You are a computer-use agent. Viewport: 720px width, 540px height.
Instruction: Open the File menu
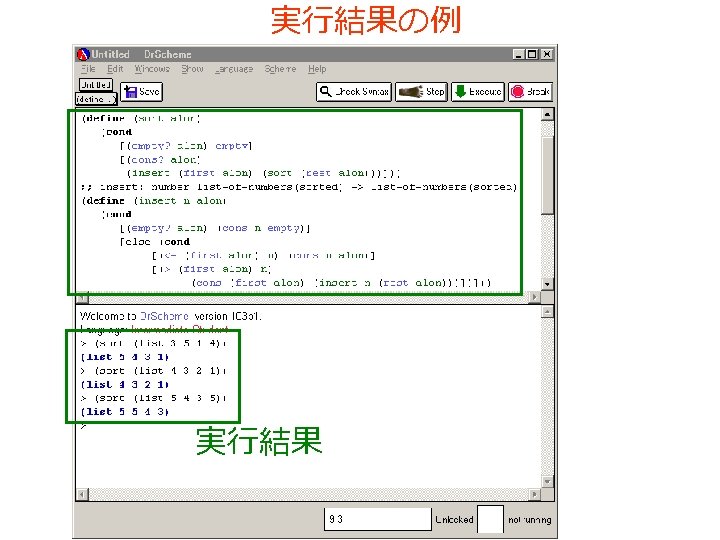tap(88, 69)
